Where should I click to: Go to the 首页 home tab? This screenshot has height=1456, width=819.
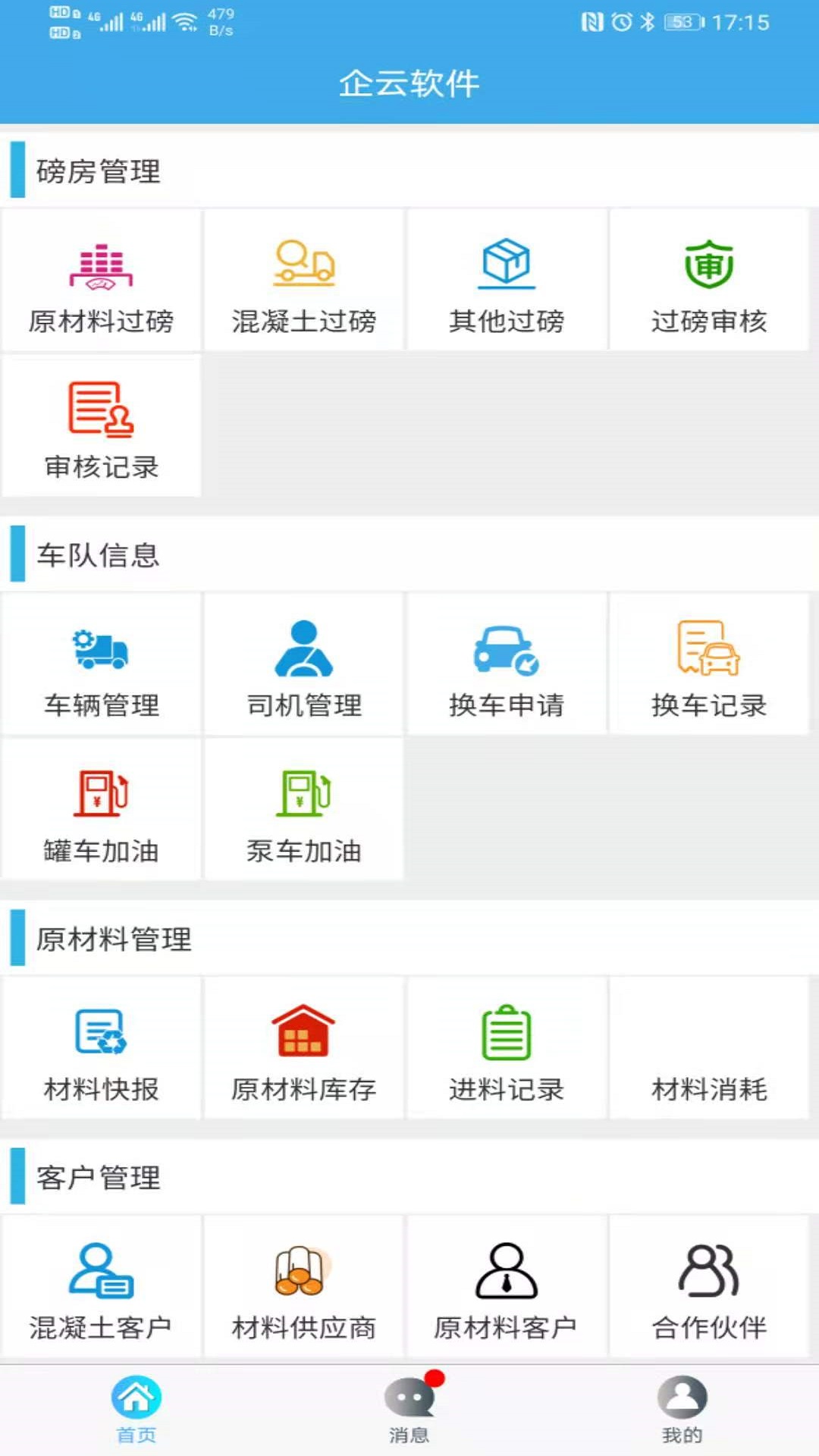(x=136, y=1407)
